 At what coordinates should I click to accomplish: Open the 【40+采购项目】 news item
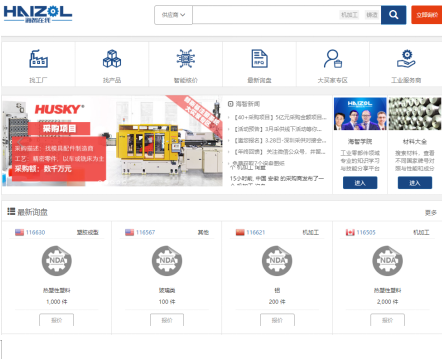[x=279, y=117]
